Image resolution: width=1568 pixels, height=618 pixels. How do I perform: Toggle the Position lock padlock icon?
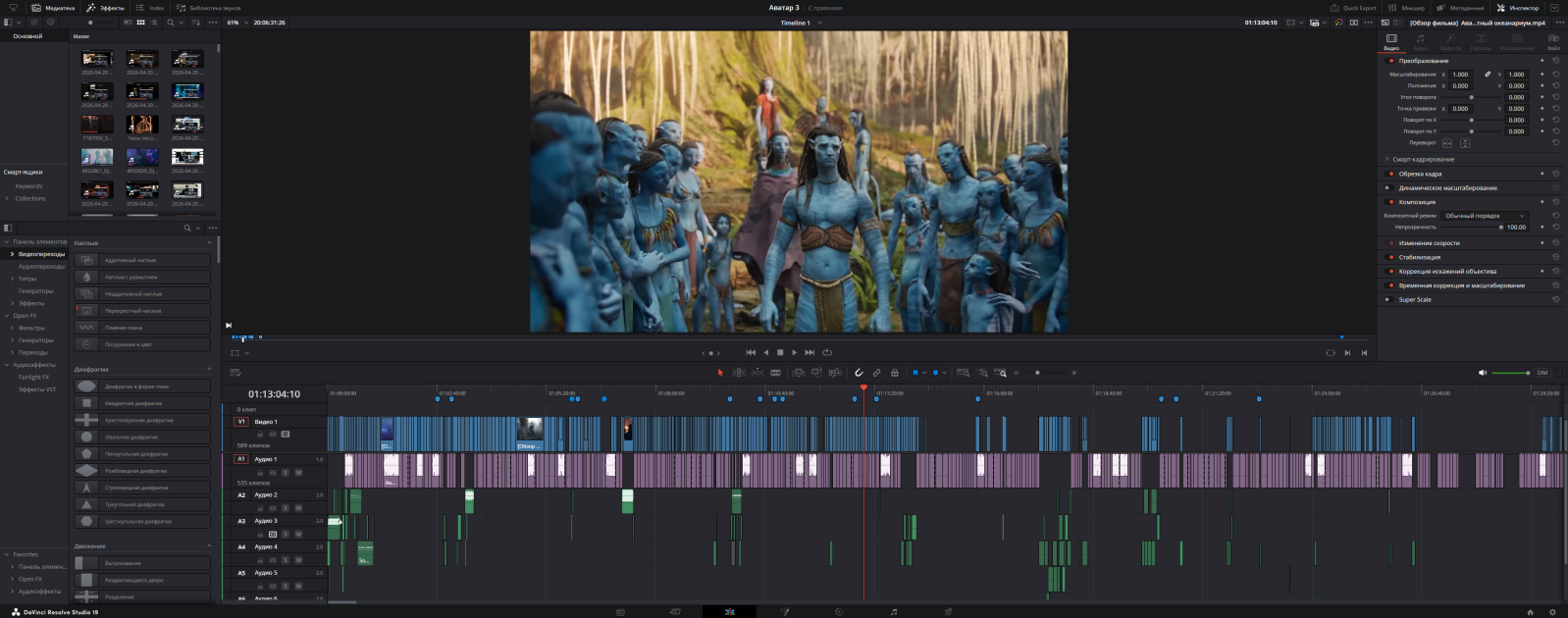(894, 373)
